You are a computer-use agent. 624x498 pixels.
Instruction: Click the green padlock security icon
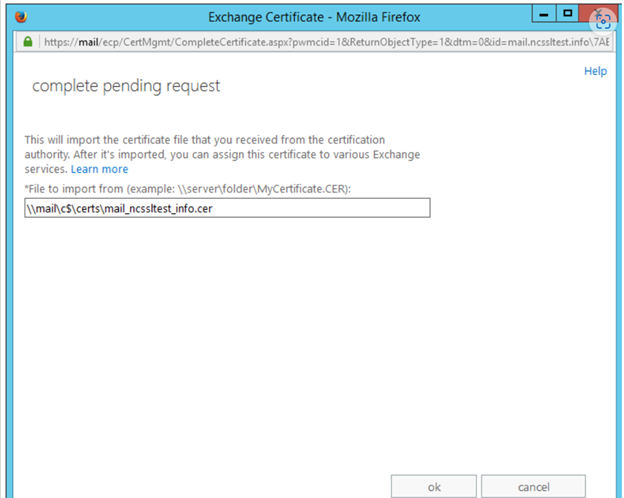click(28, 41)
